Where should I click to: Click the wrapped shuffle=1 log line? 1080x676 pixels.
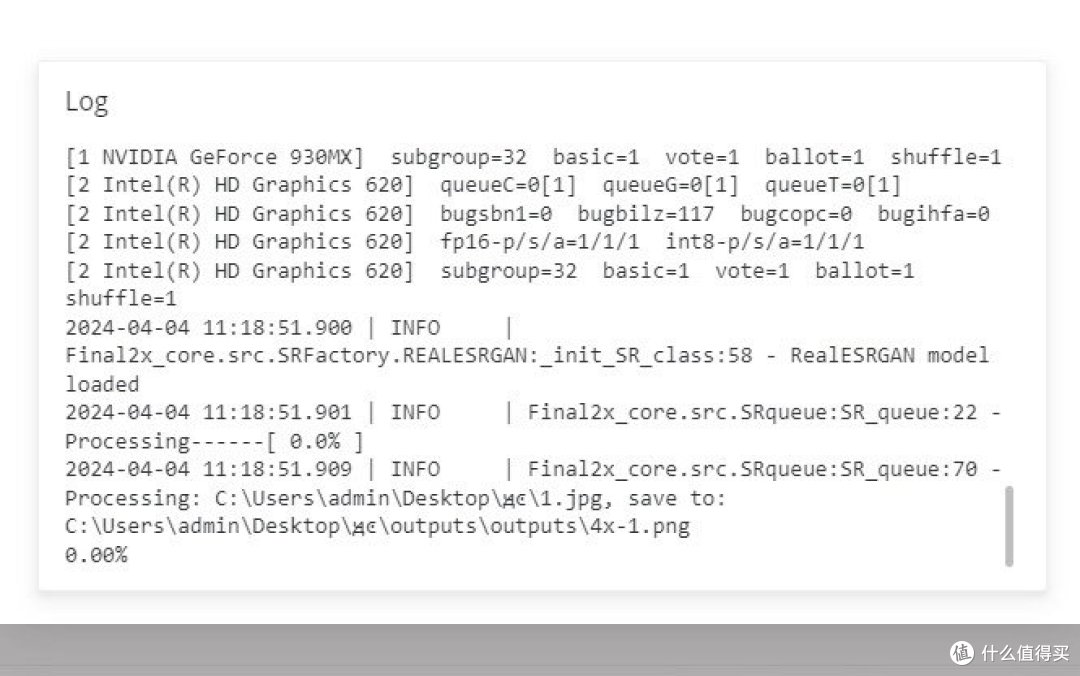pos(121,299)
